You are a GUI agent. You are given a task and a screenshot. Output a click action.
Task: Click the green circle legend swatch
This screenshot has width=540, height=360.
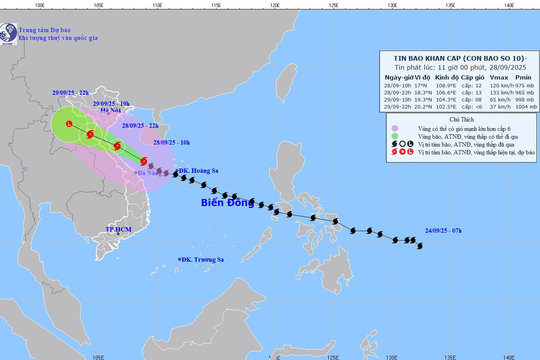tap(395, 136)
